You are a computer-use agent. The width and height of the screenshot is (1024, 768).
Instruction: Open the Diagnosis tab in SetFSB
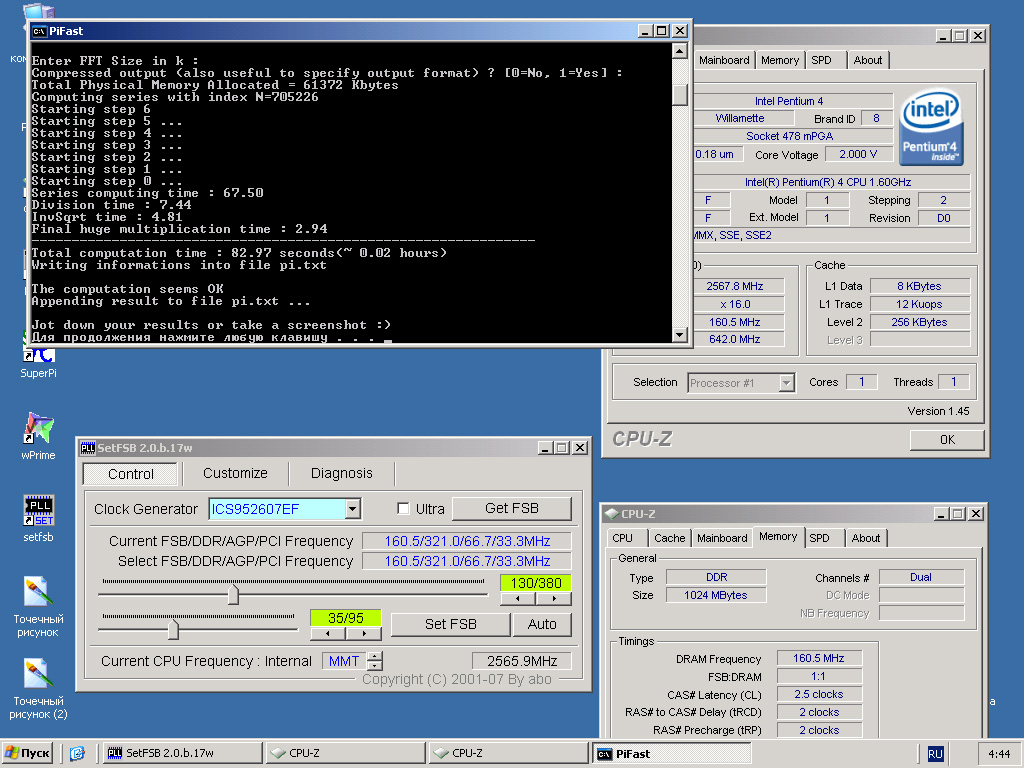(x=342, y=473)
